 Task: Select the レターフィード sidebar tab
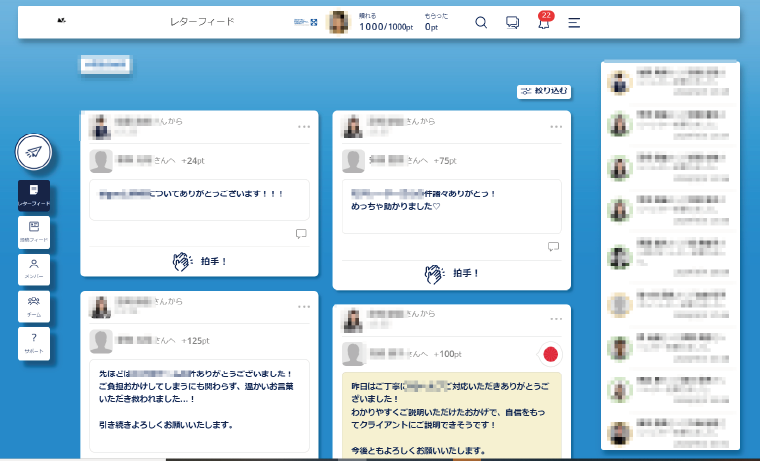34,195
